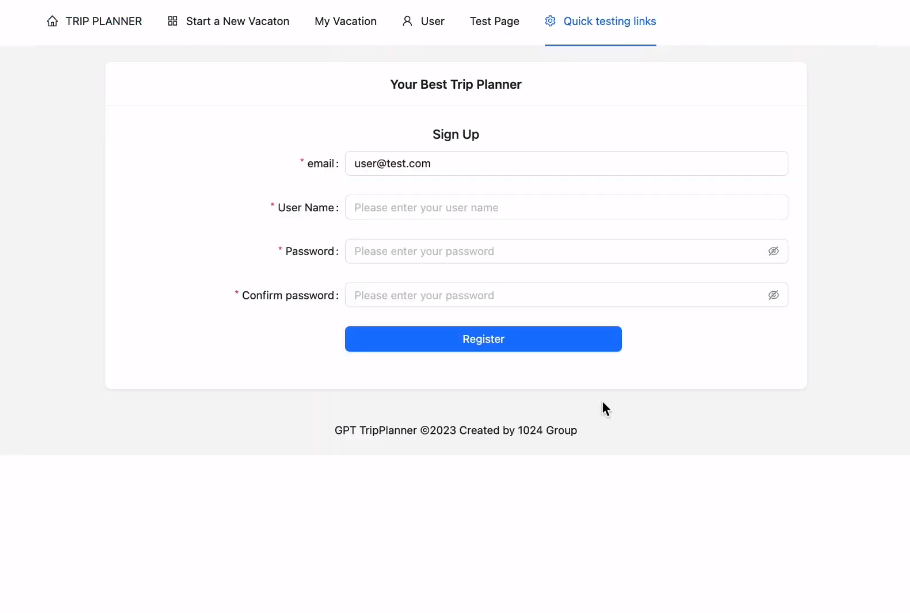
Task: Click the grid icon beside Start a New Vacaton
Action: (x=173, y=21)
